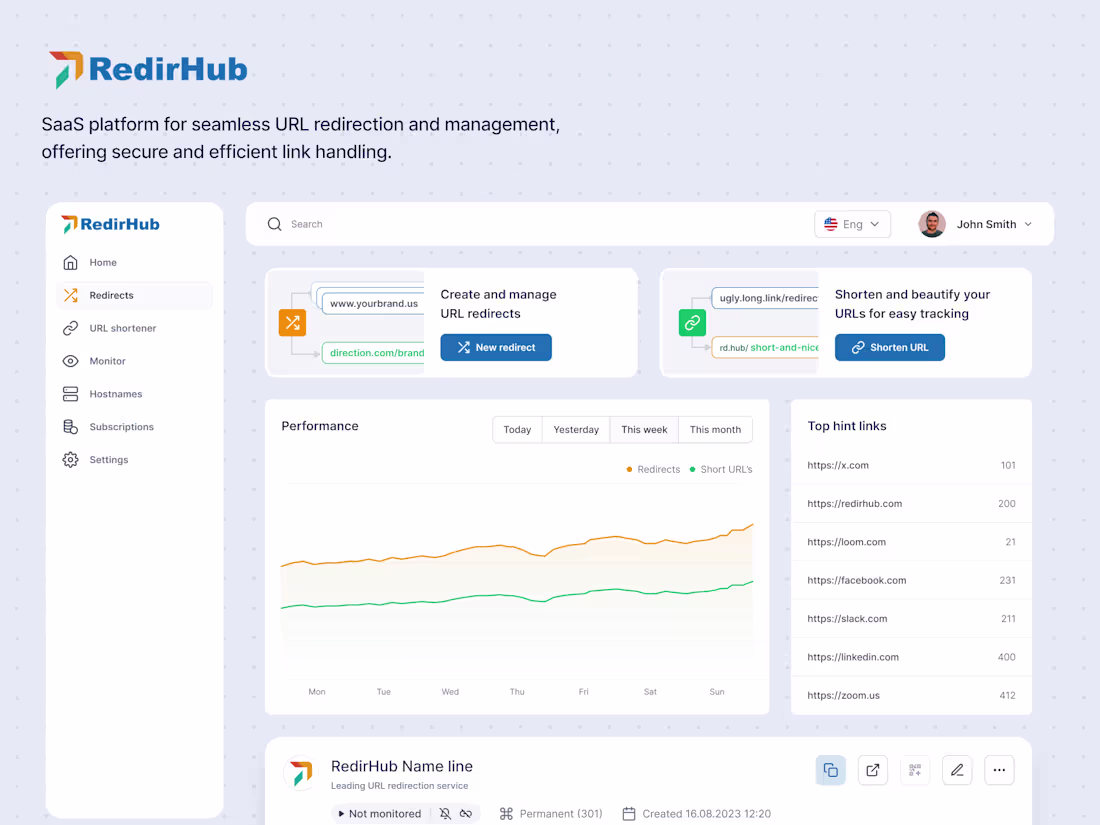Open more actions with the ellipsis icon
Viewport: 1100px width, 825px height.
tap(998, 770)
